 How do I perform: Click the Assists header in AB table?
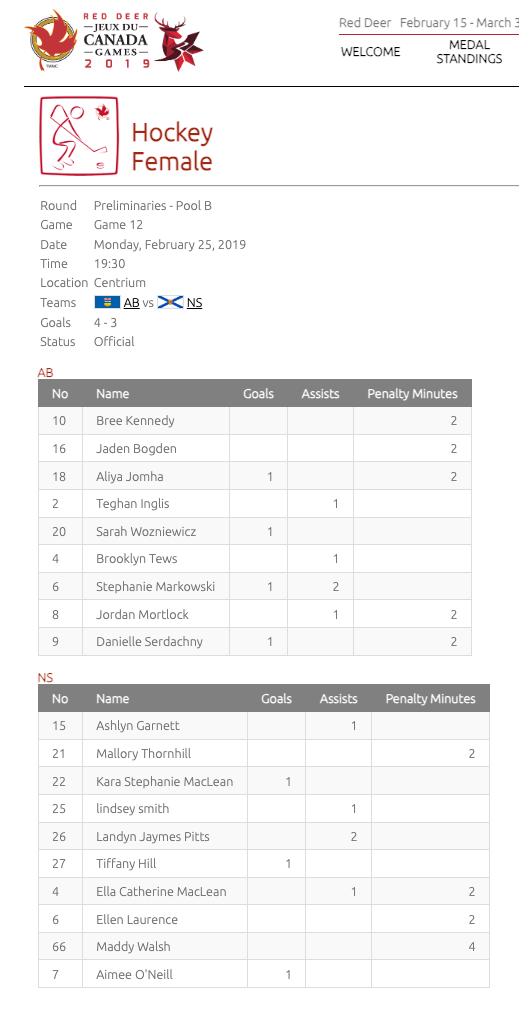[320, 393]
